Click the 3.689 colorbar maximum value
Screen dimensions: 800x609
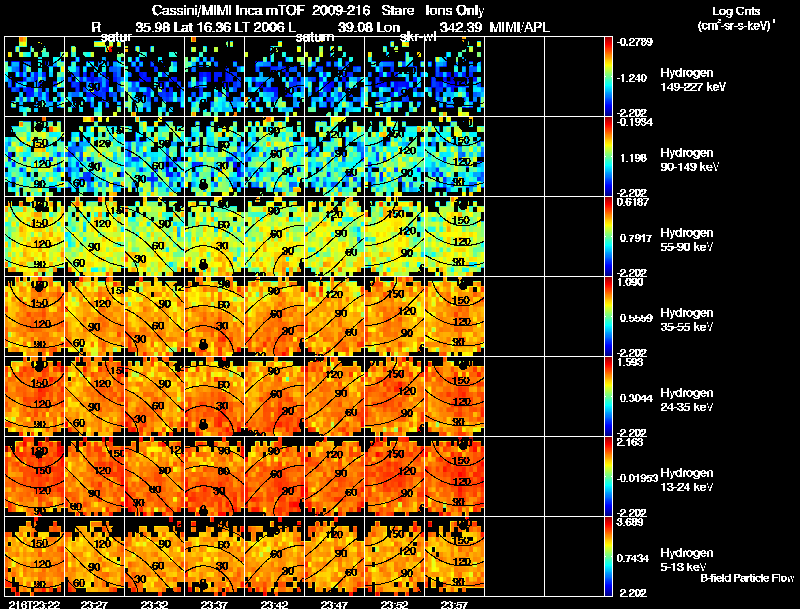[630, 522]
